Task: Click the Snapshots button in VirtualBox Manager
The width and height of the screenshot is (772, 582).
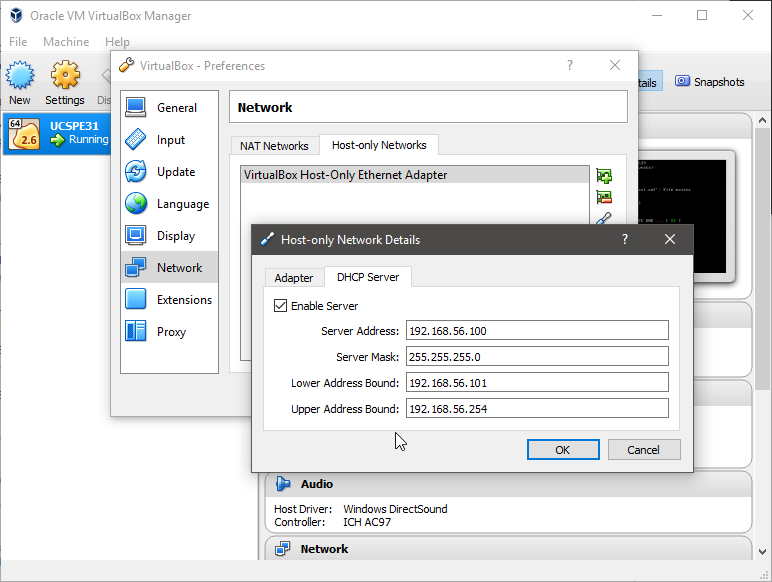Action: tap(709, 82)
